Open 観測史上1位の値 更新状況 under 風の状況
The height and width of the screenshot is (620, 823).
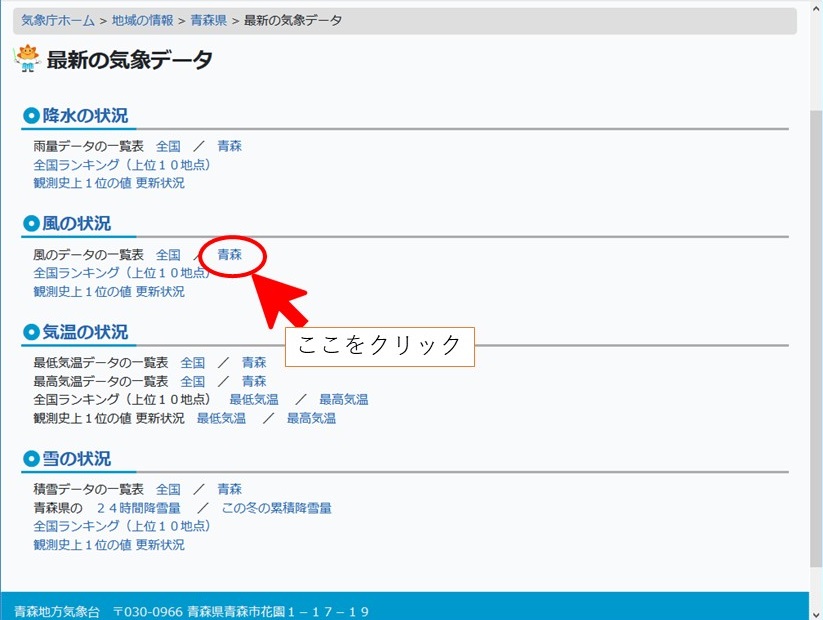coord(109,291)
